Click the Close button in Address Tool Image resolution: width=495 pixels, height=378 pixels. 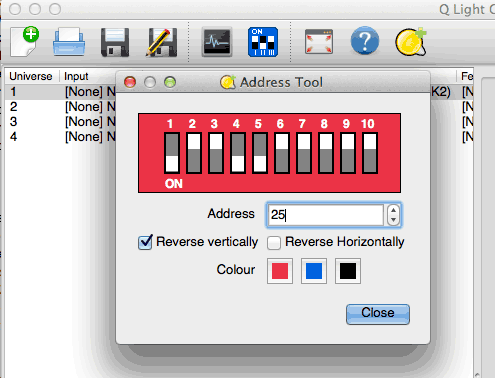click(378, 314)
